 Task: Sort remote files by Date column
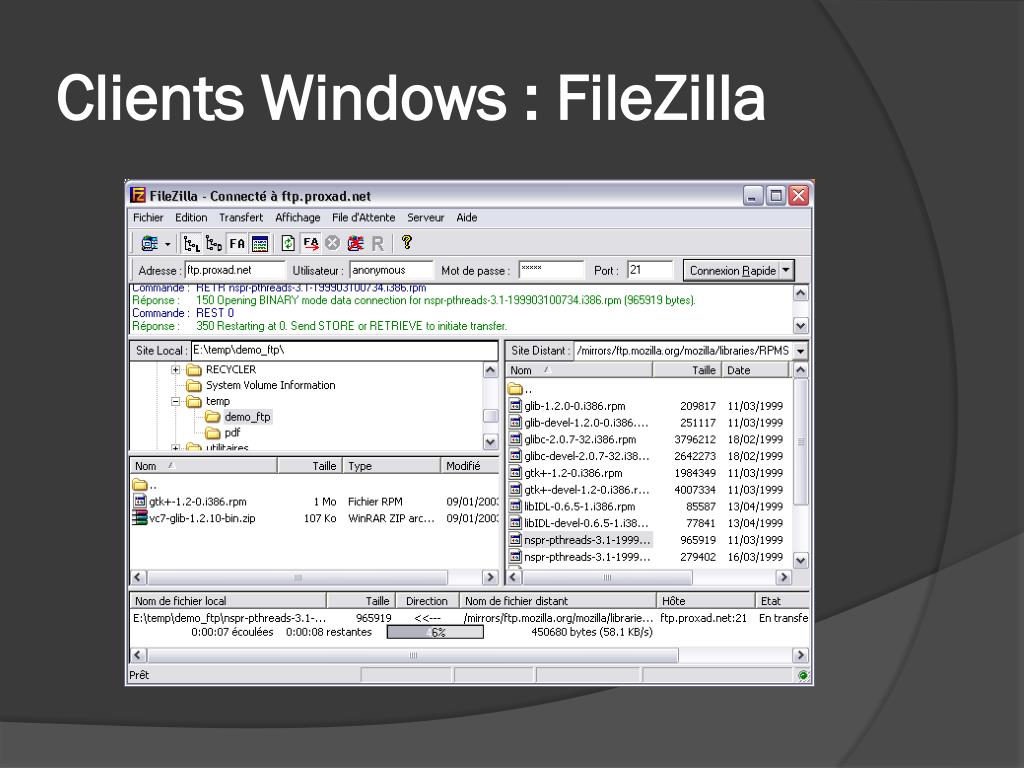(756, 370)
